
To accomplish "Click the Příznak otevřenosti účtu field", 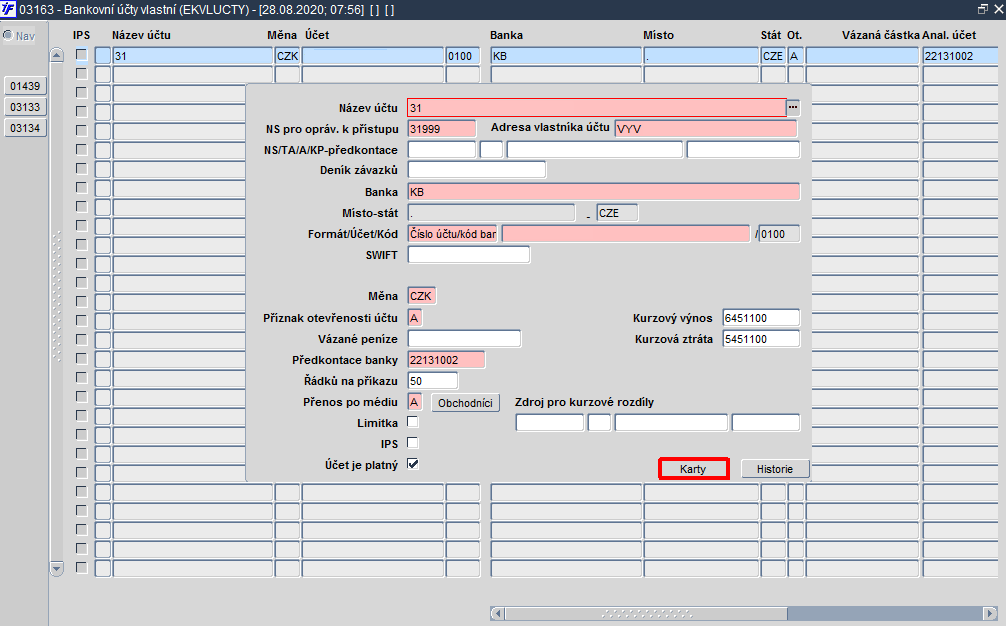I will click(414, 317).
